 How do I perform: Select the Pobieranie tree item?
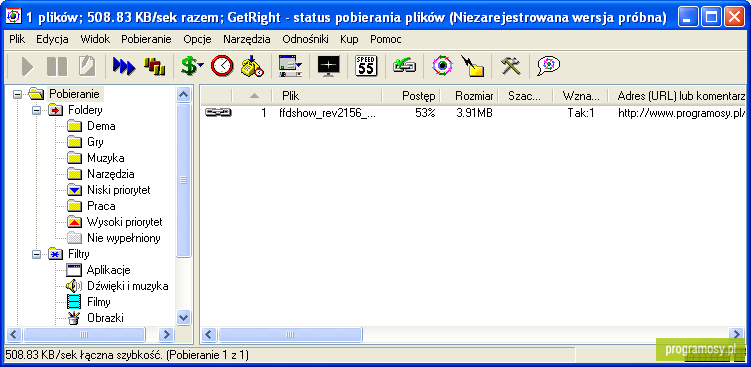pyautogui.click(x=74, y=94)
